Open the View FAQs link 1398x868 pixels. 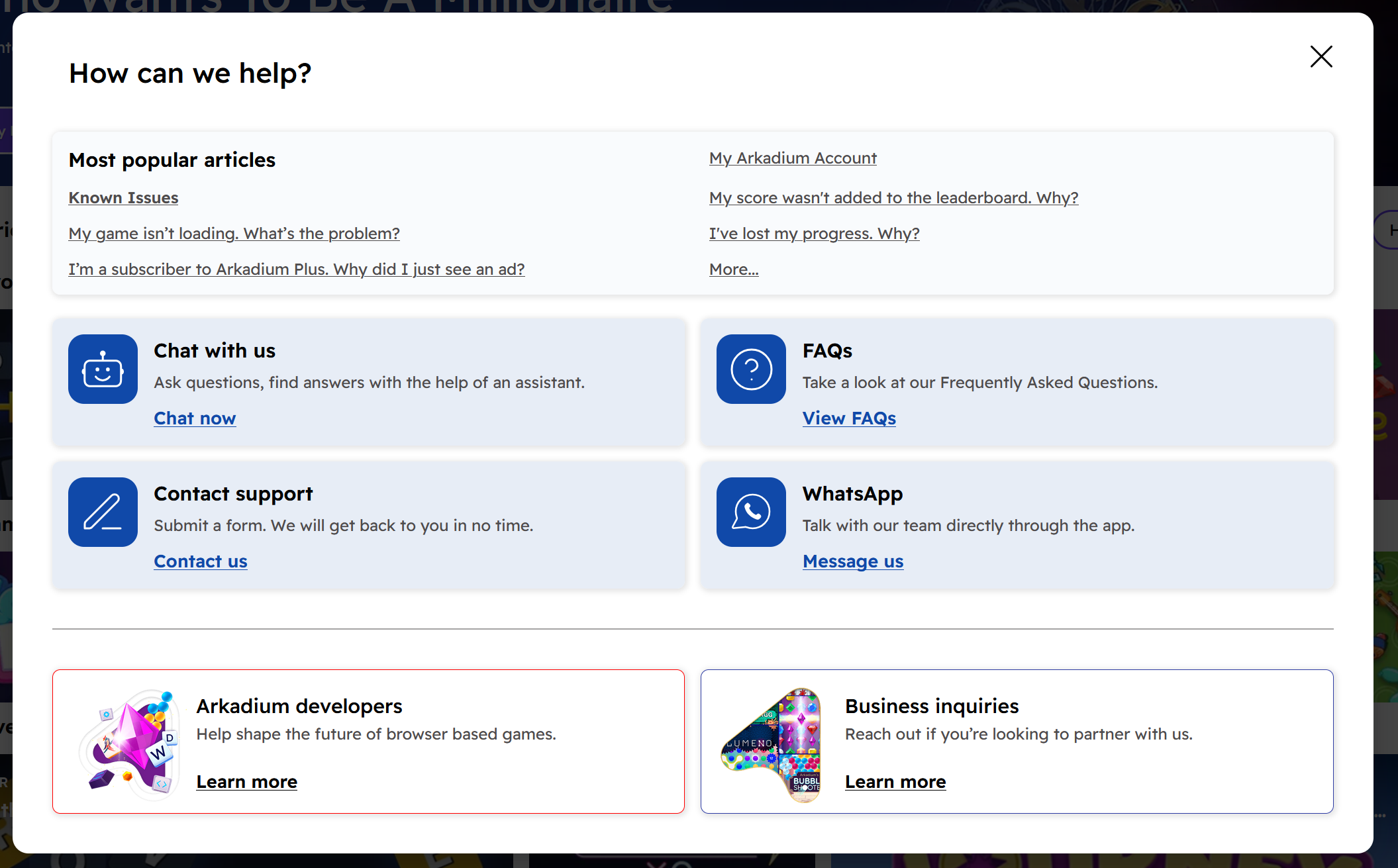tap(849, 418)
